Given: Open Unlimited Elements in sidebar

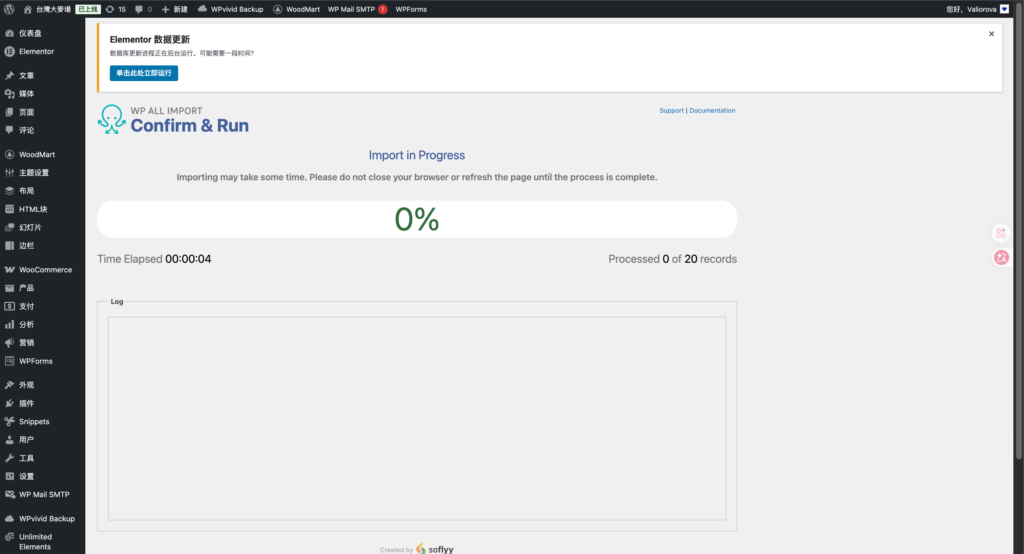Looking at the screenshot, I should (35, 542).
